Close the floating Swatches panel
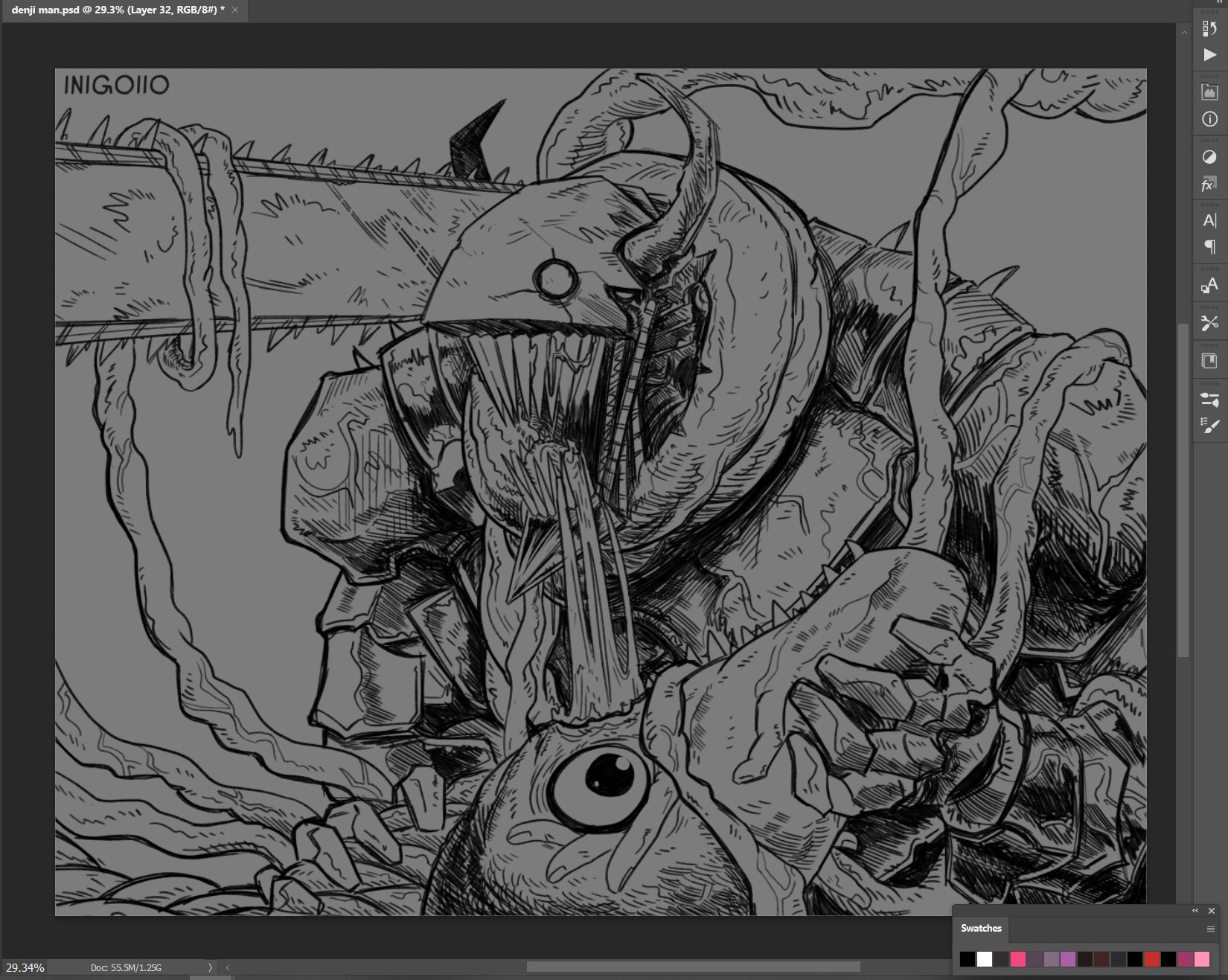 click(x=1212, y=911)
